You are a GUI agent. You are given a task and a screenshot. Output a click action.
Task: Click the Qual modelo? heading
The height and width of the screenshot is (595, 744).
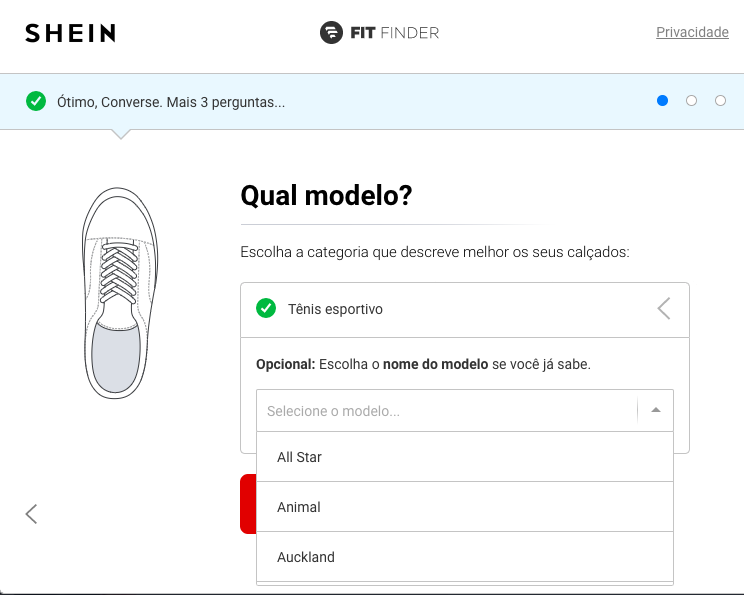tap(326, 195)
